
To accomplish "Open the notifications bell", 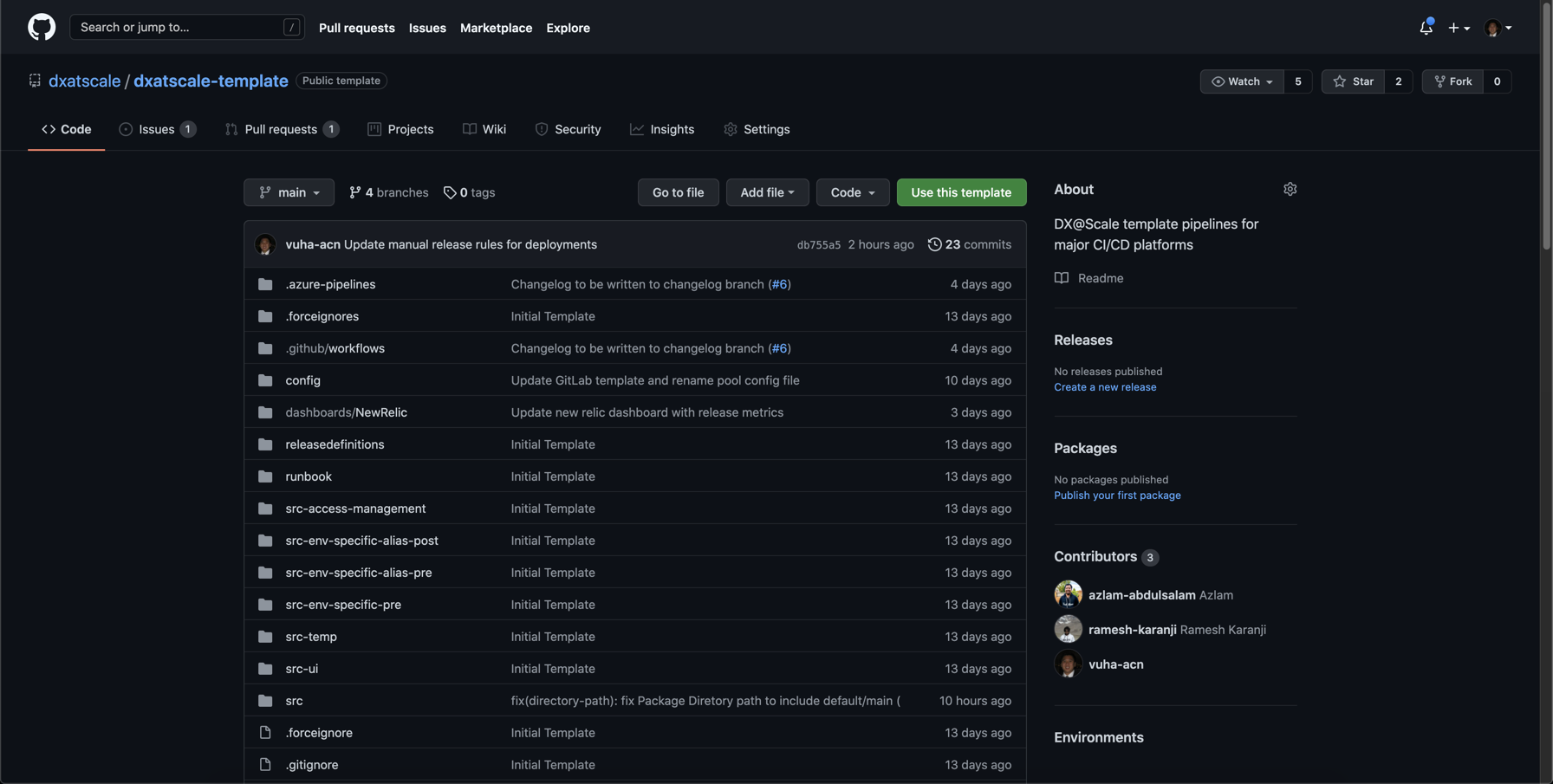I will [1426, 28].
